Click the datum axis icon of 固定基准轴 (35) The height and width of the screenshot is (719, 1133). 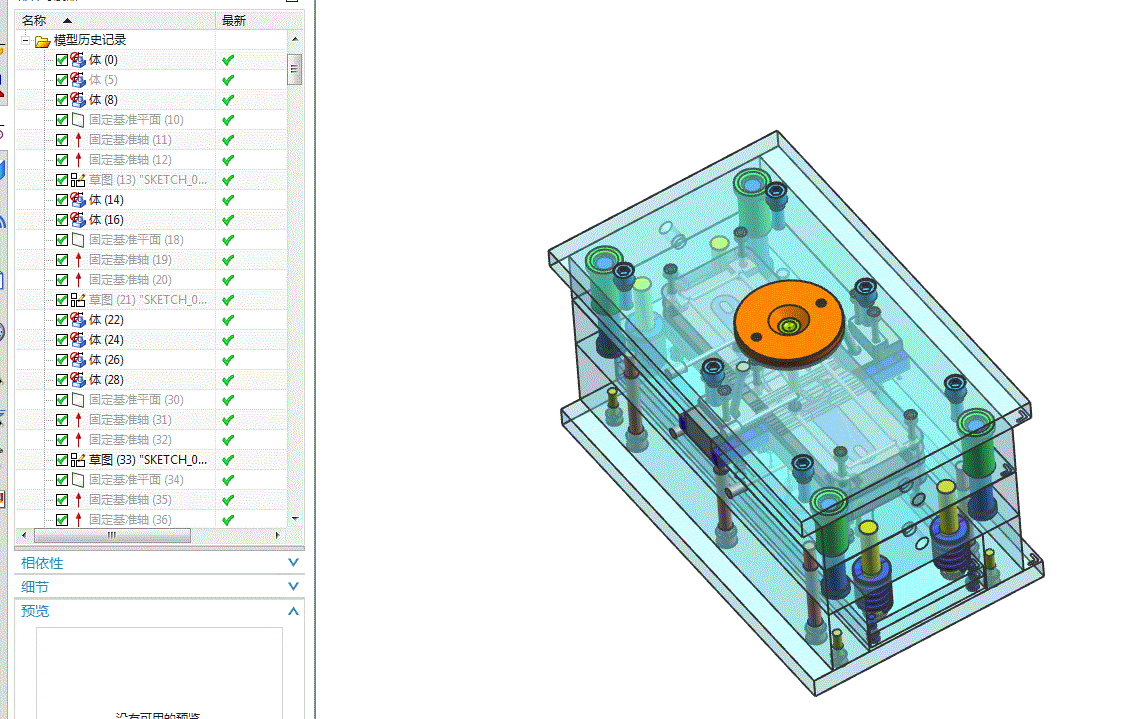tap(78, 500)
